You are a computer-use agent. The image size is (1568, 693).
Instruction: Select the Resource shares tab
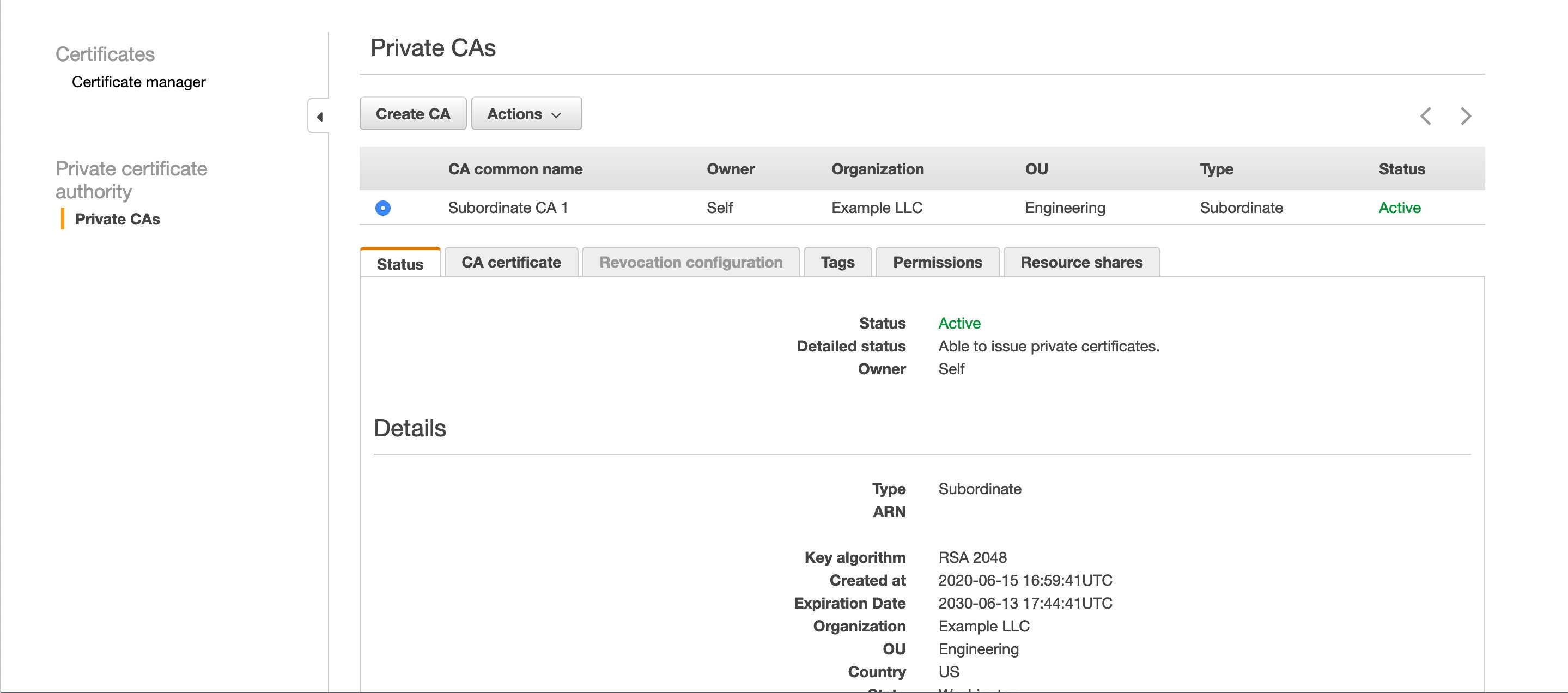click(1082, 262)
